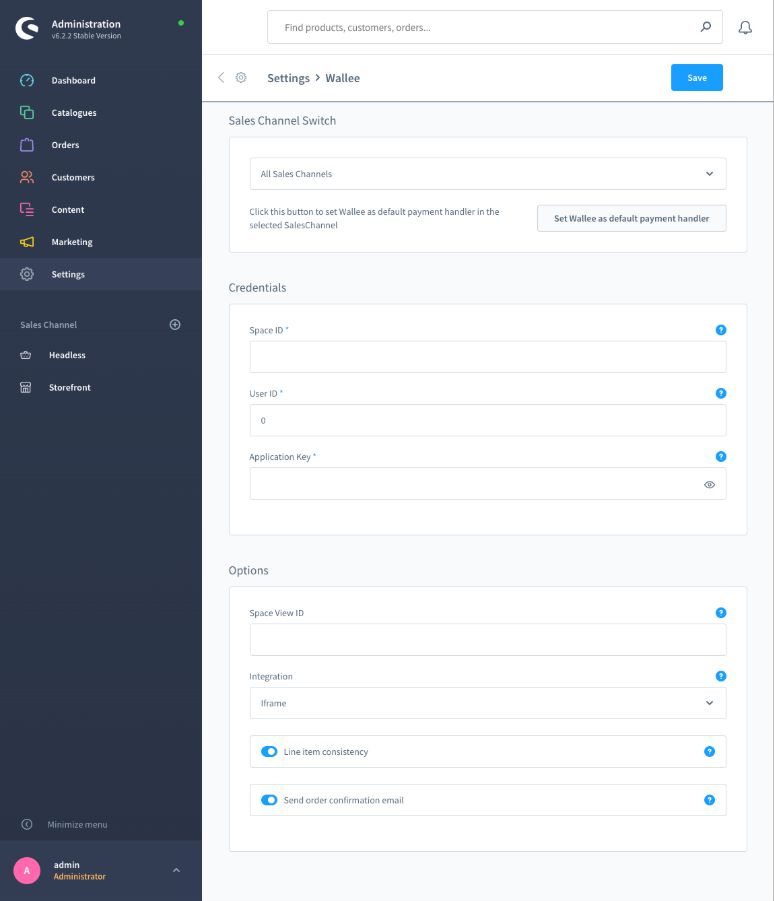Click help icon for Space View ID
Viewport: 774px width, 901px height.
[721, 613]
